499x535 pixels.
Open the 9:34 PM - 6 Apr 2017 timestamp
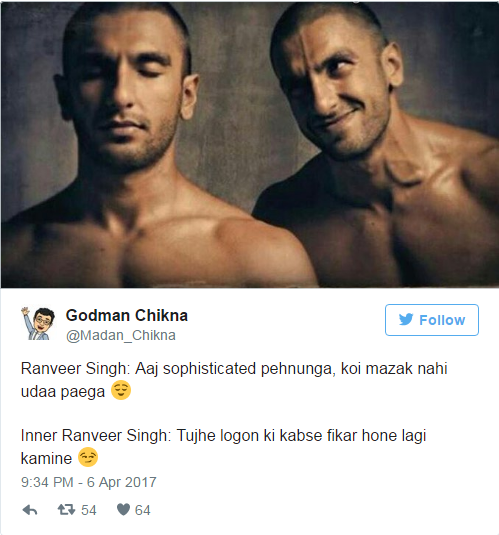tap(89, 482)
